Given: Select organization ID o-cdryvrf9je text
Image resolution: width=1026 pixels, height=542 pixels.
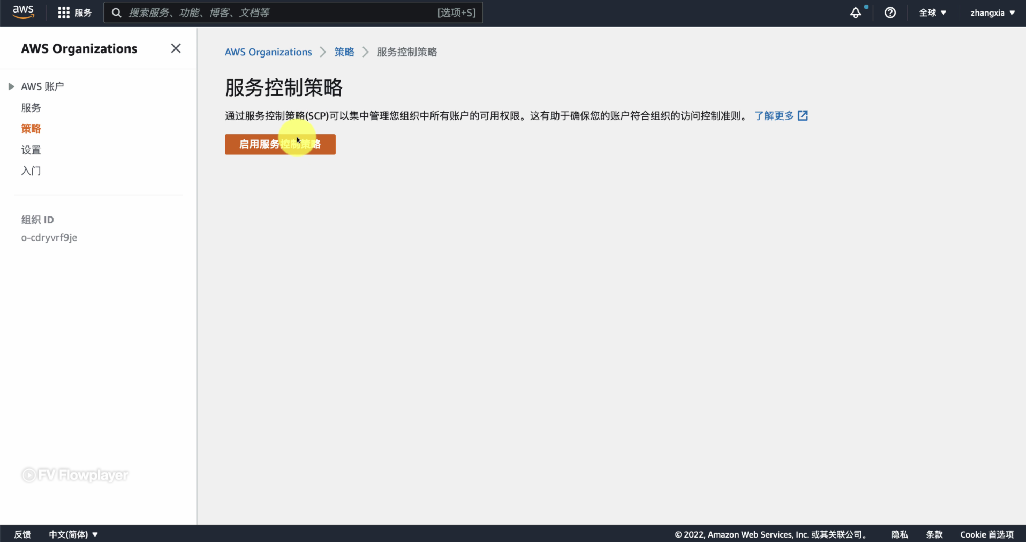Looking at the screenshot, I should point(49,238).
